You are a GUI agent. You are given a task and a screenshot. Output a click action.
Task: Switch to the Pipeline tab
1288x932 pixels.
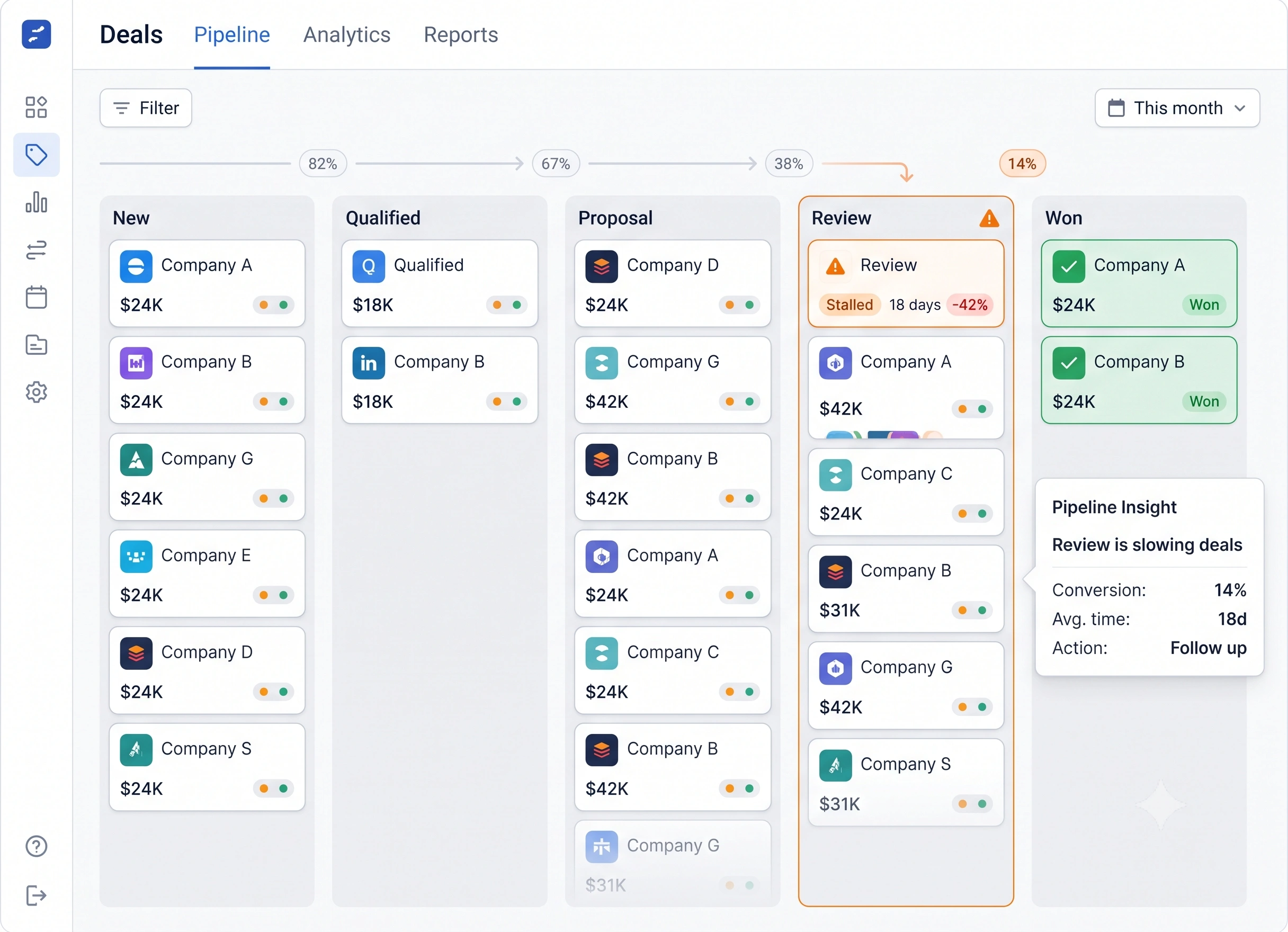pos(232,34)
